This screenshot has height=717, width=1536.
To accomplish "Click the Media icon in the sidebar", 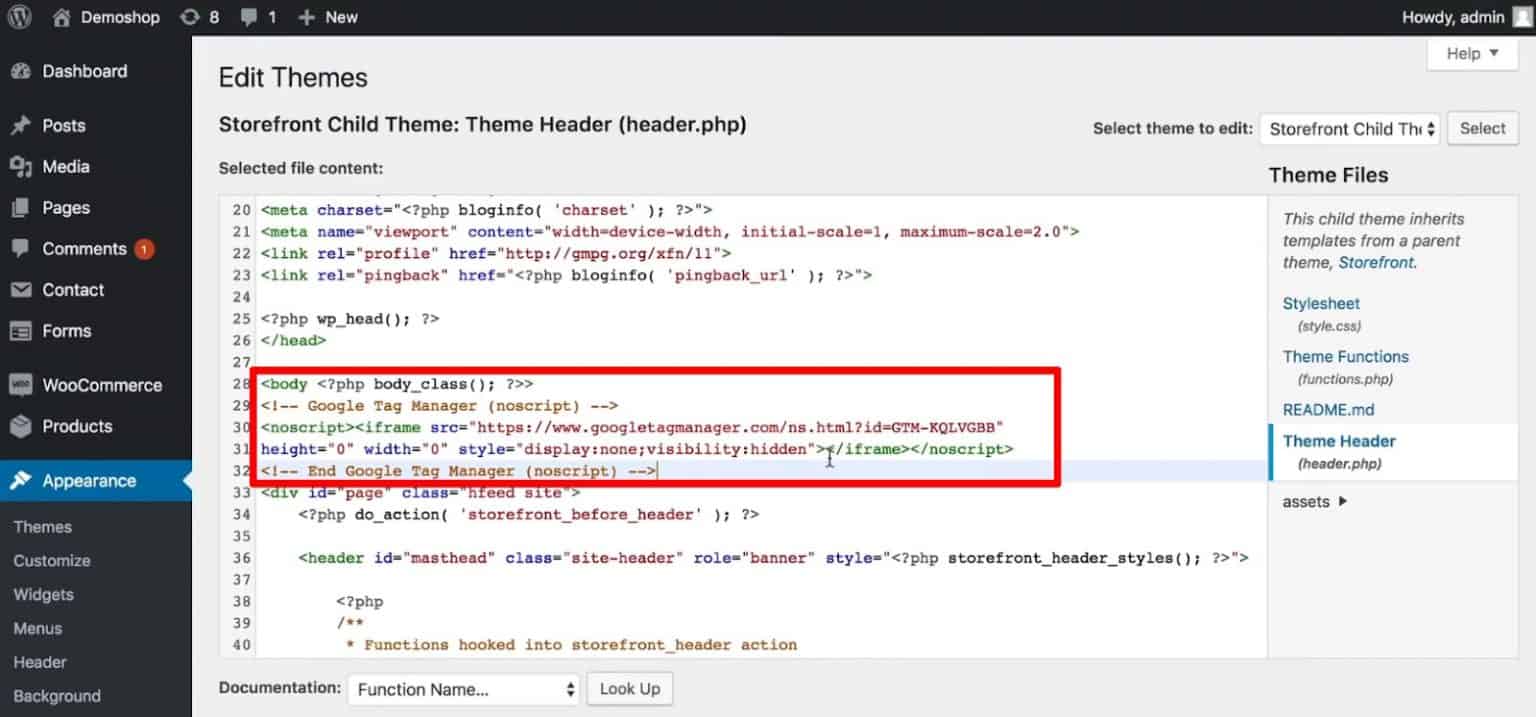I will [x=22, y=166].
